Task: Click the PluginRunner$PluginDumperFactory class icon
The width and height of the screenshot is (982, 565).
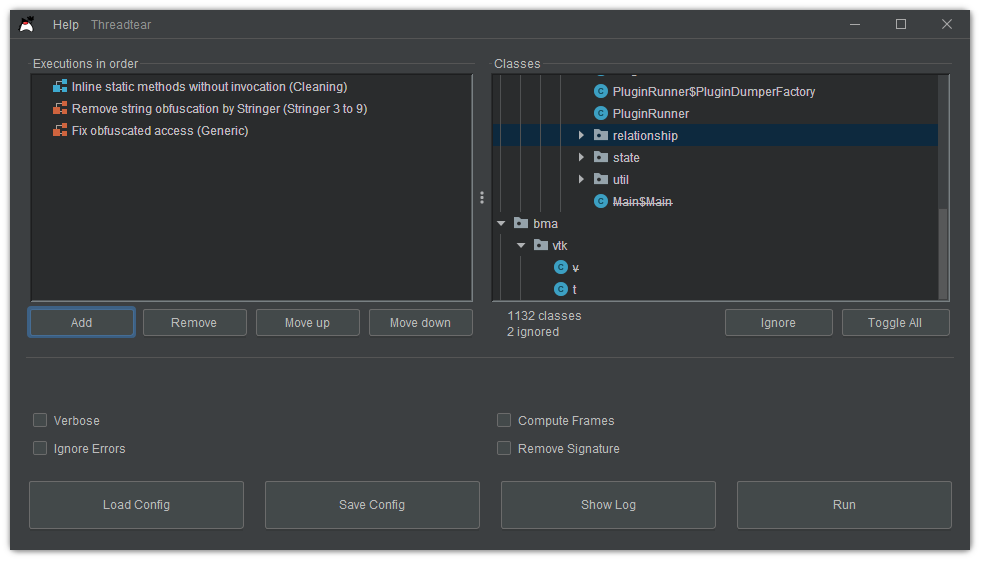Action: click(x=601, y=92)
